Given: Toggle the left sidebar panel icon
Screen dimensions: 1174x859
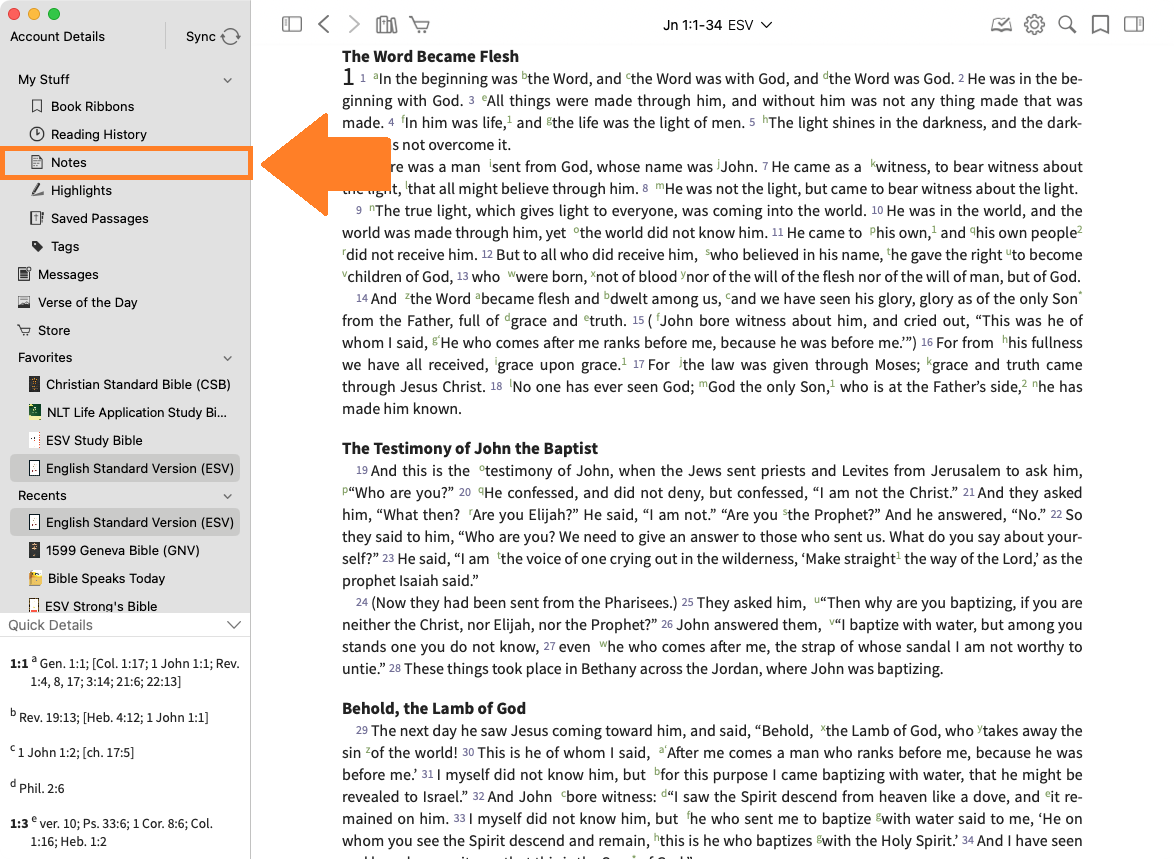Looking at the screenshot, I should pos(292,25).
